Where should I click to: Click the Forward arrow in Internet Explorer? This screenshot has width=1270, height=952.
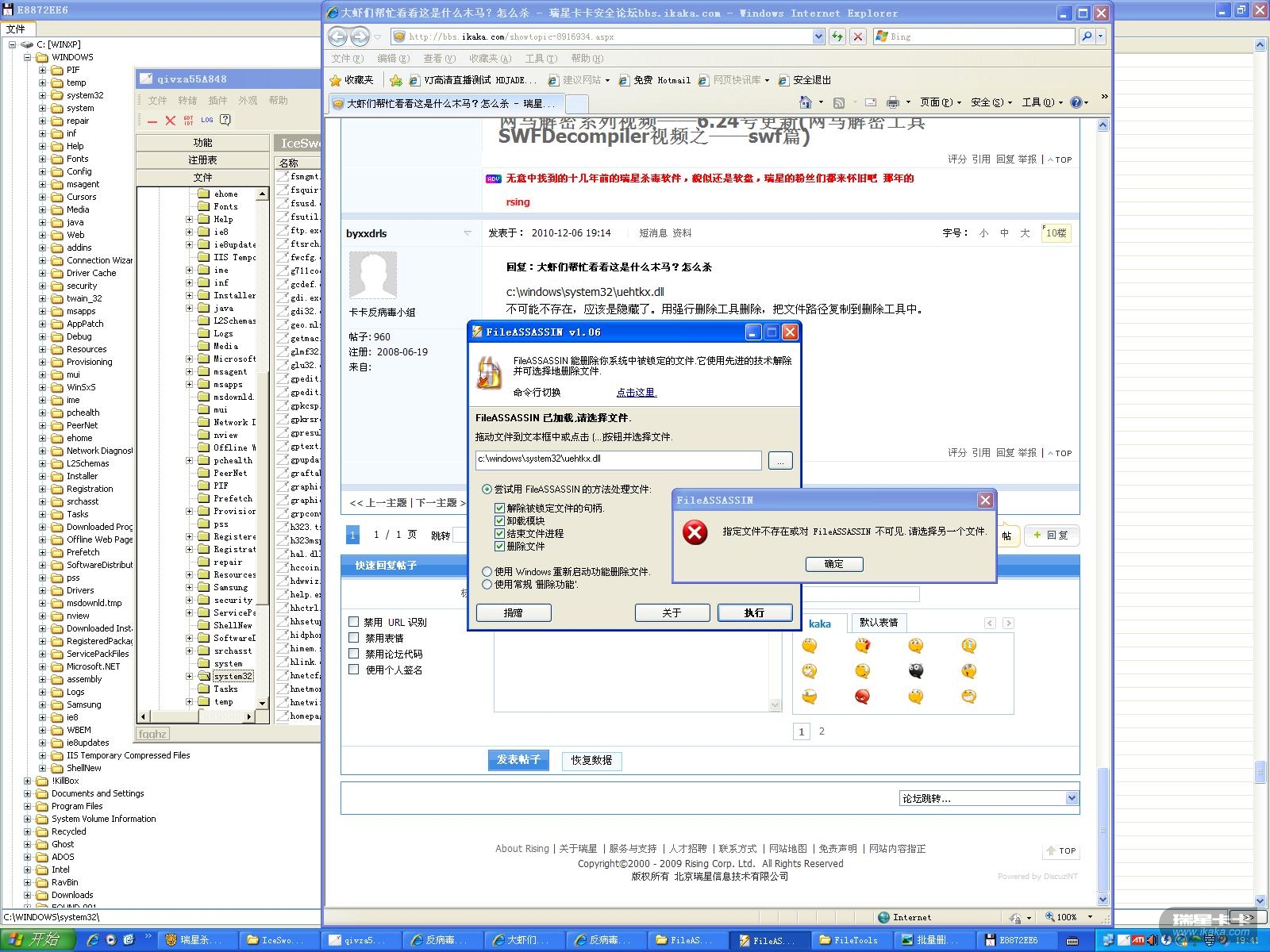pyautogui.click(x=360, y=36)
